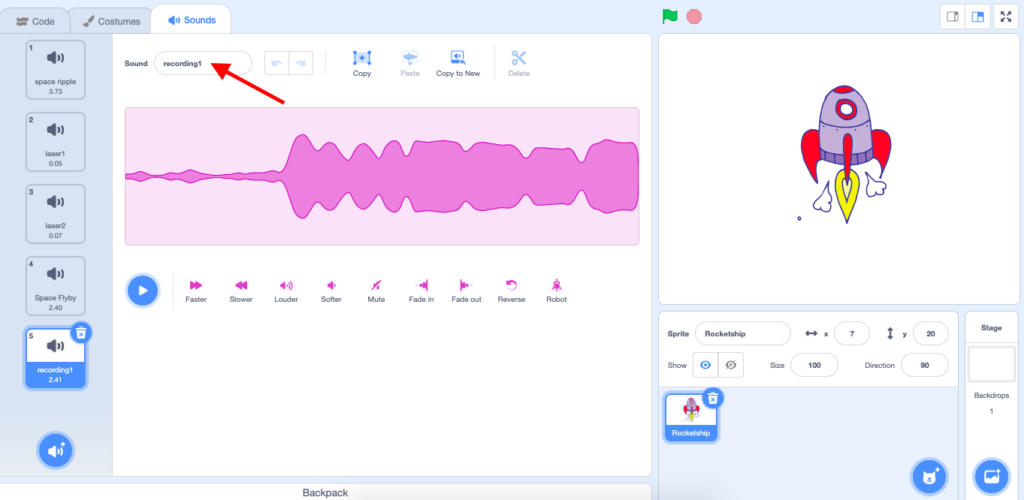Click Copy to New
The width and height of the screenshot is (1024, 500).
pos(458,64)
